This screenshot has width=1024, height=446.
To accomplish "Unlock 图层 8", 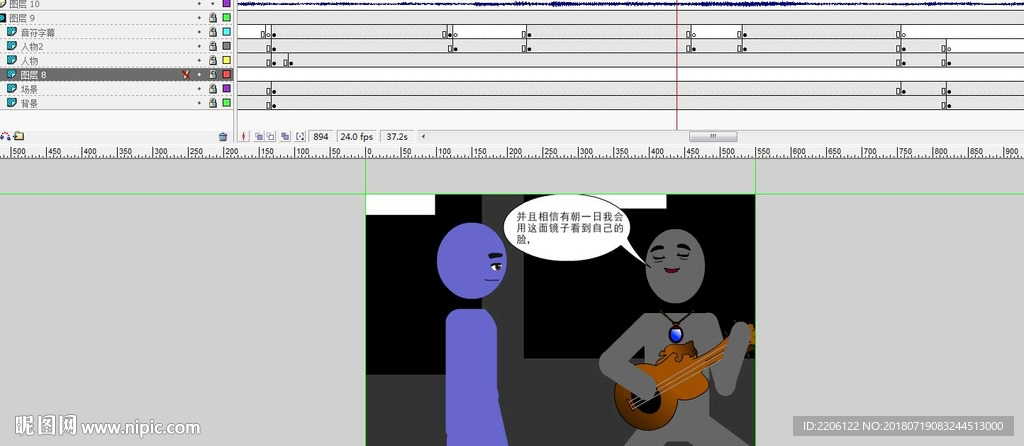I will point(213,74).
